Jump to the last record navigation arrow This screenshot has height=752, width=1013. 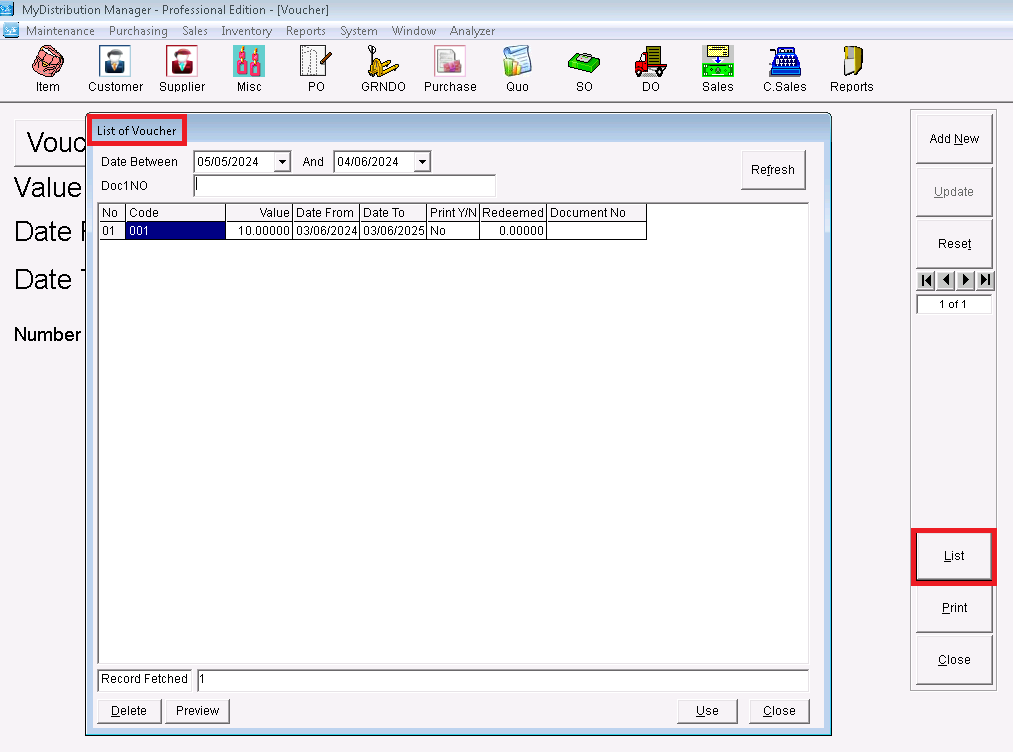[986, 280]
